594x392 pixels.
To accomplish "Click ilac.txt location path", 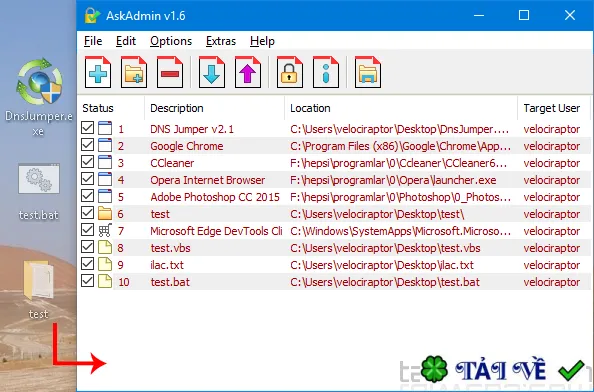I will 382,265.
